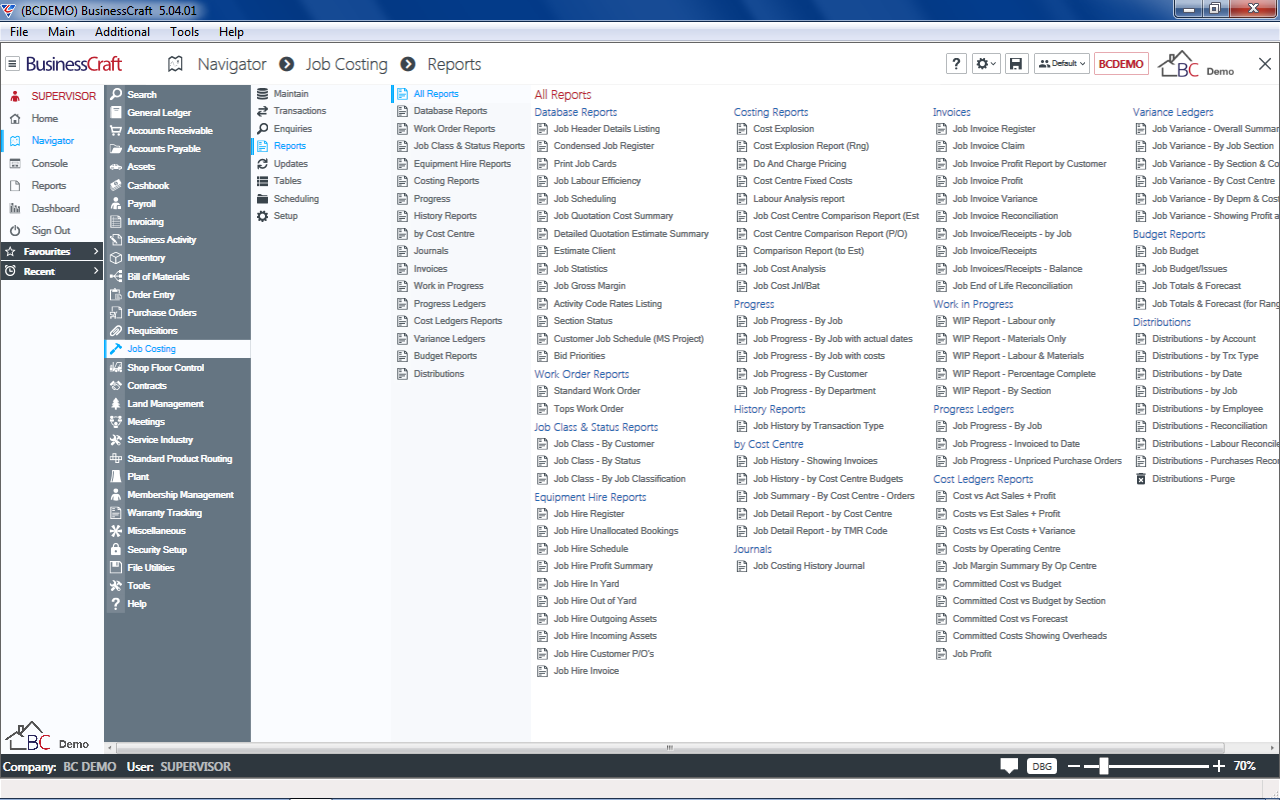Open Job Hire Register report
The image size is (1280, 800).
click(589, 514)
